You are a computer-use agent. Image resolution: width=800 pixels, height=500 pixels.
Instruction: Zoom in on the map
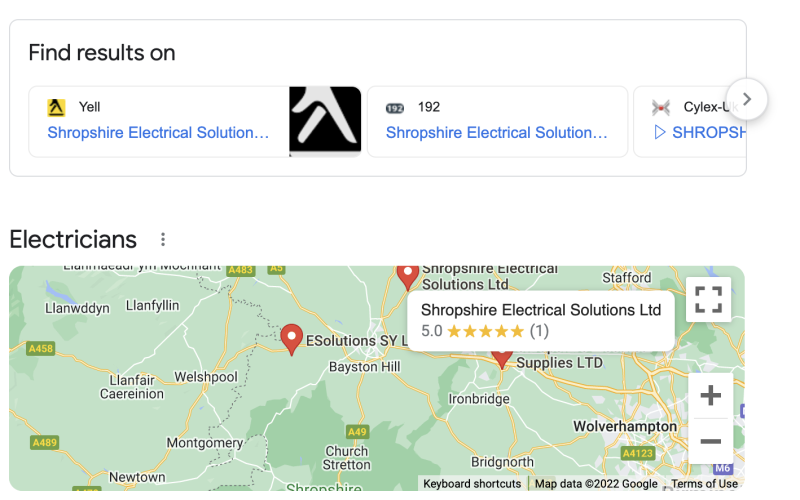pos(710,395)
